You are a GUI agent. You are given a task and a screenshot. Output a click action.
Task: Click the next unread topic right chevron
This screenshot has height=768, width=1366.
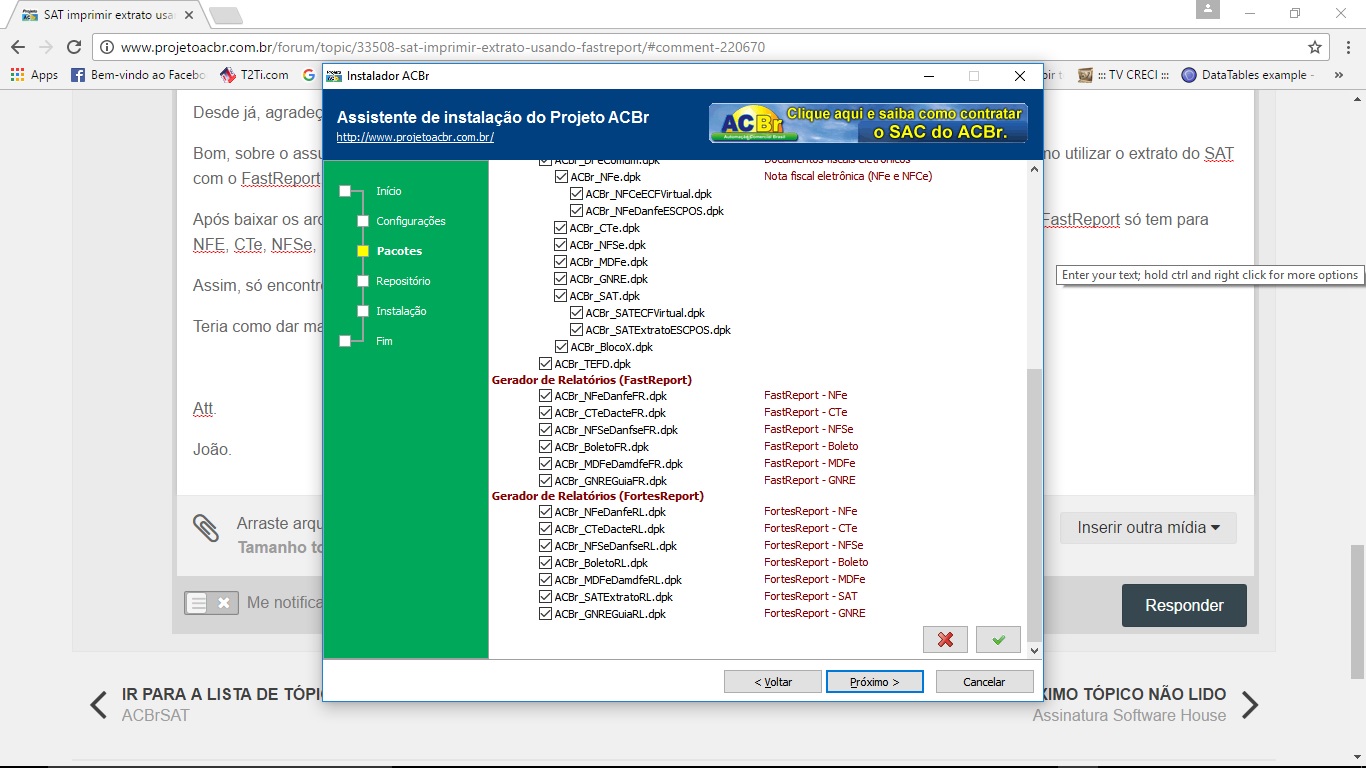coord(1250,705)
